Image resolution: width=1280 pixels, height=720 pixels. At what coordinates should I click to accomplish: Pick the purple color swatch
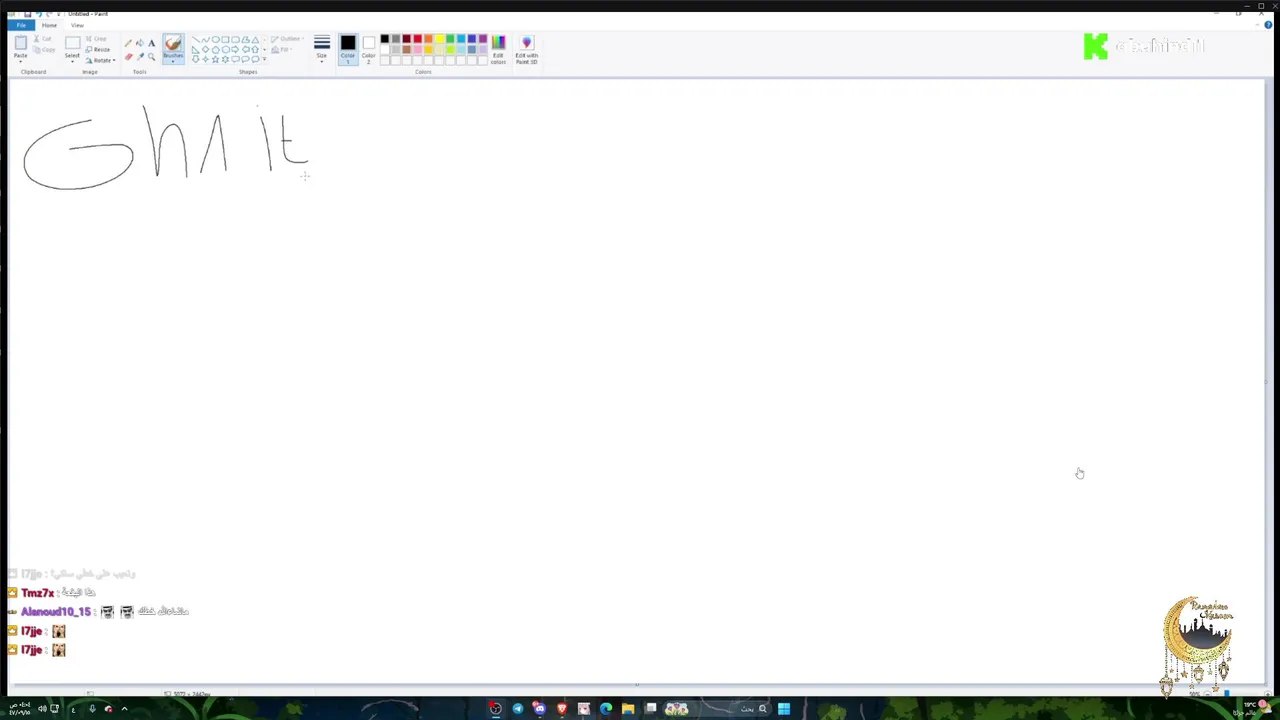click(x=483, y=38)
